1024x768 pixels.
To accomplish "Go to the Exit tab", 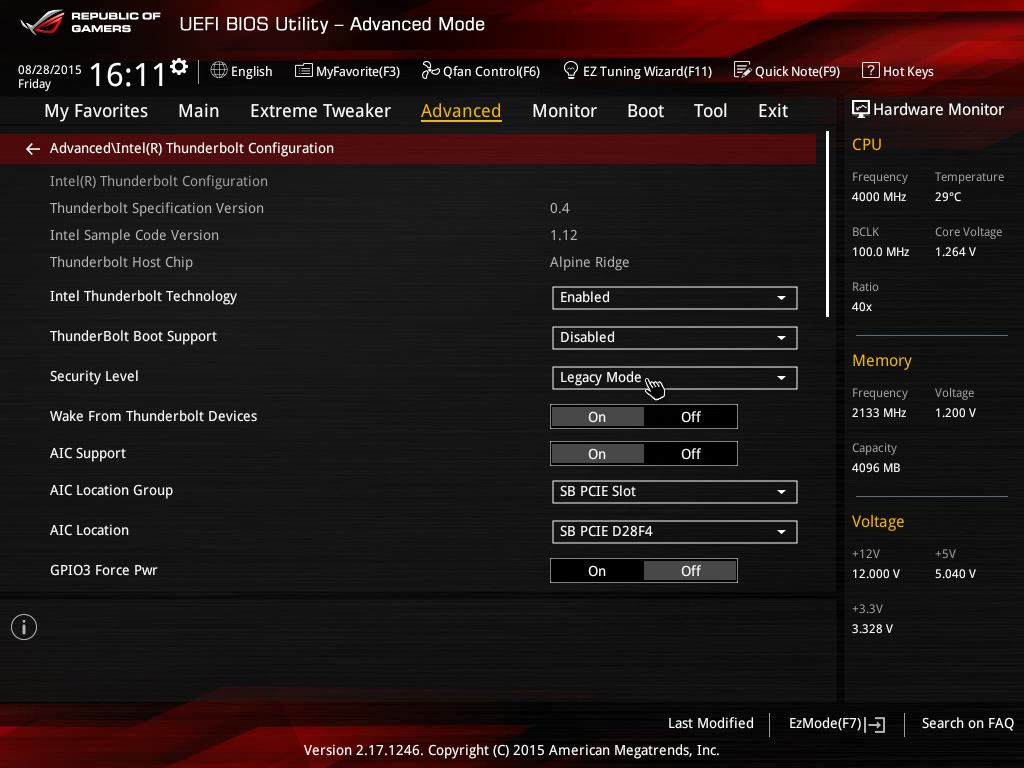I will 773,111.
